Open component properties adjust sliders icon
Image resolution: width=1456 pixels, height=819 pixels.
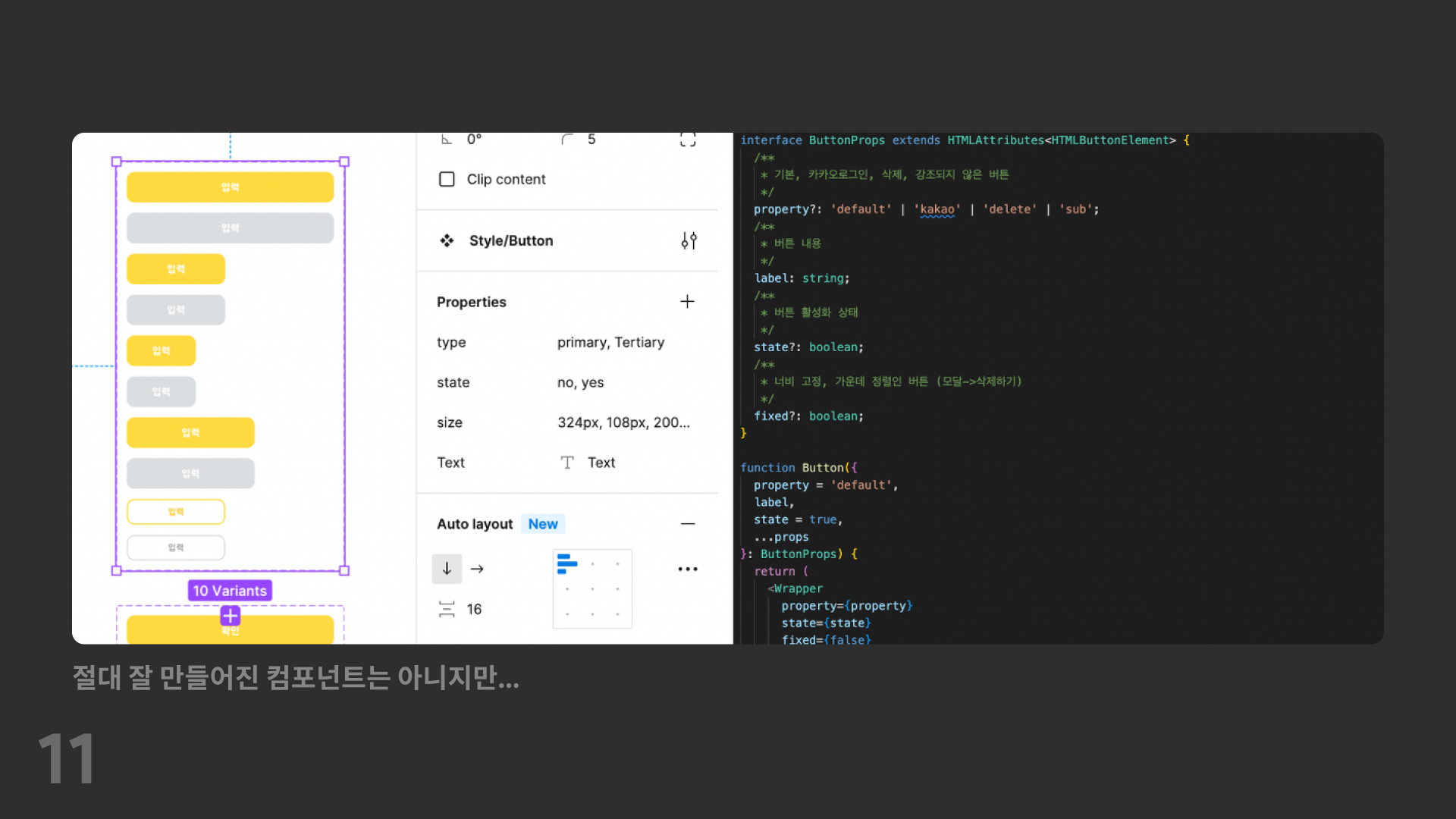pos(689,240)
